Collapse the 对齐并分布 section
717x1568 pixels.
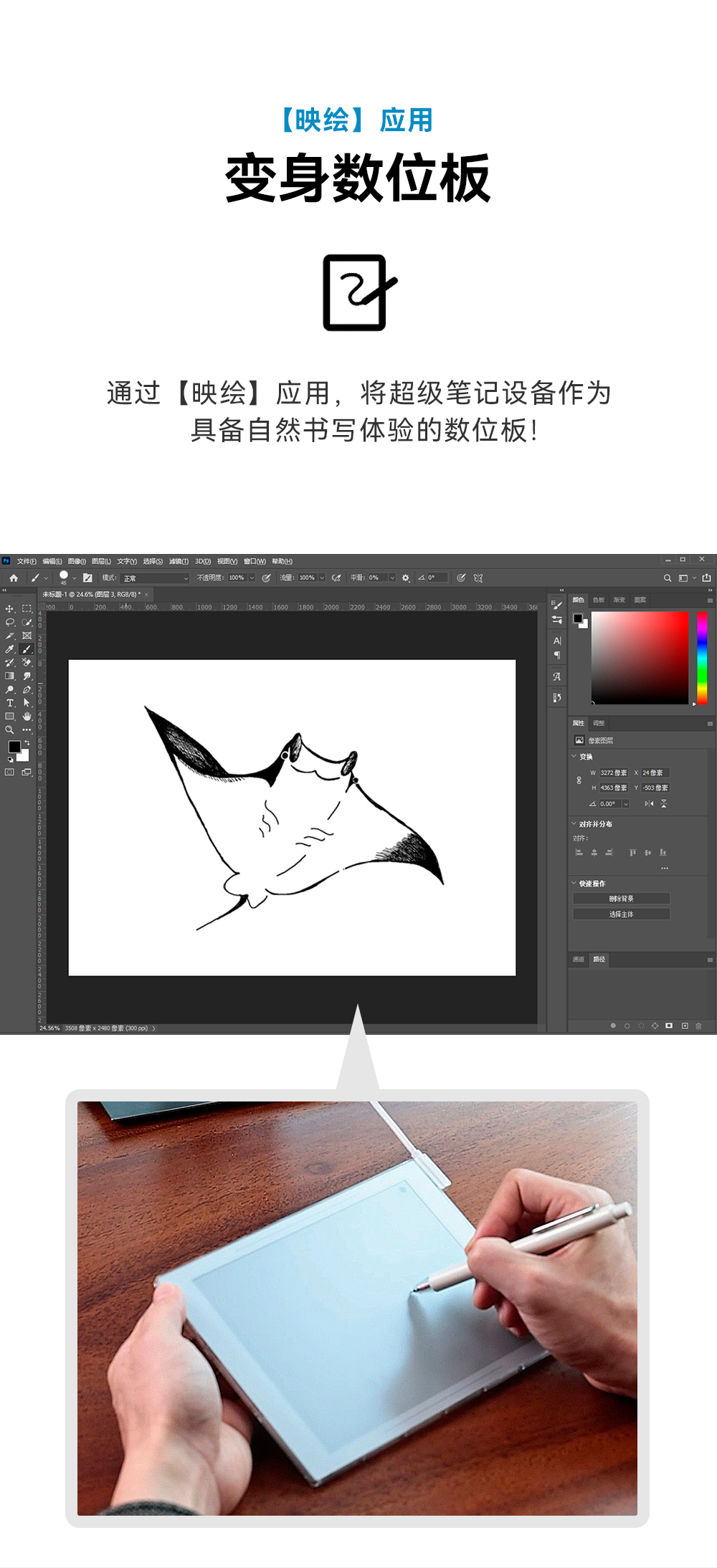click(x=574, y=824)
